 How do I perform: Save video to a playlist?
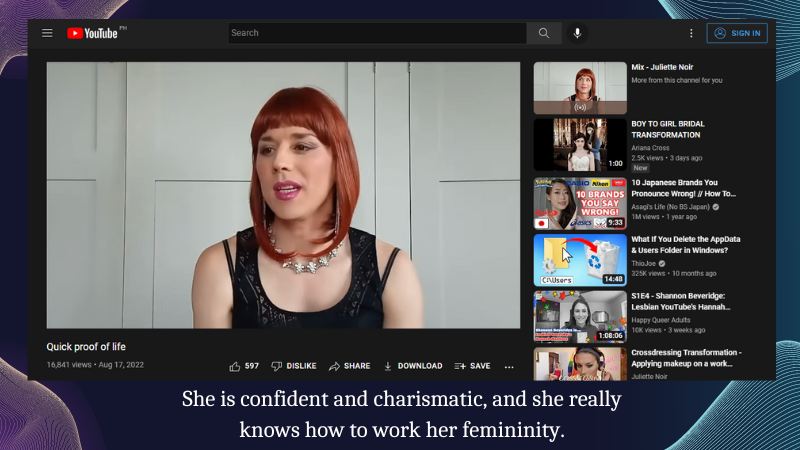click(x=472, y=366)
